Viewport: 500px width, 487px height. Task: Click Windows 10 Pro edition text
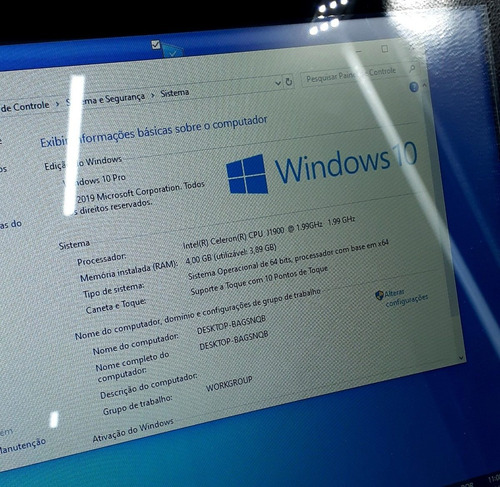[94, 180]
